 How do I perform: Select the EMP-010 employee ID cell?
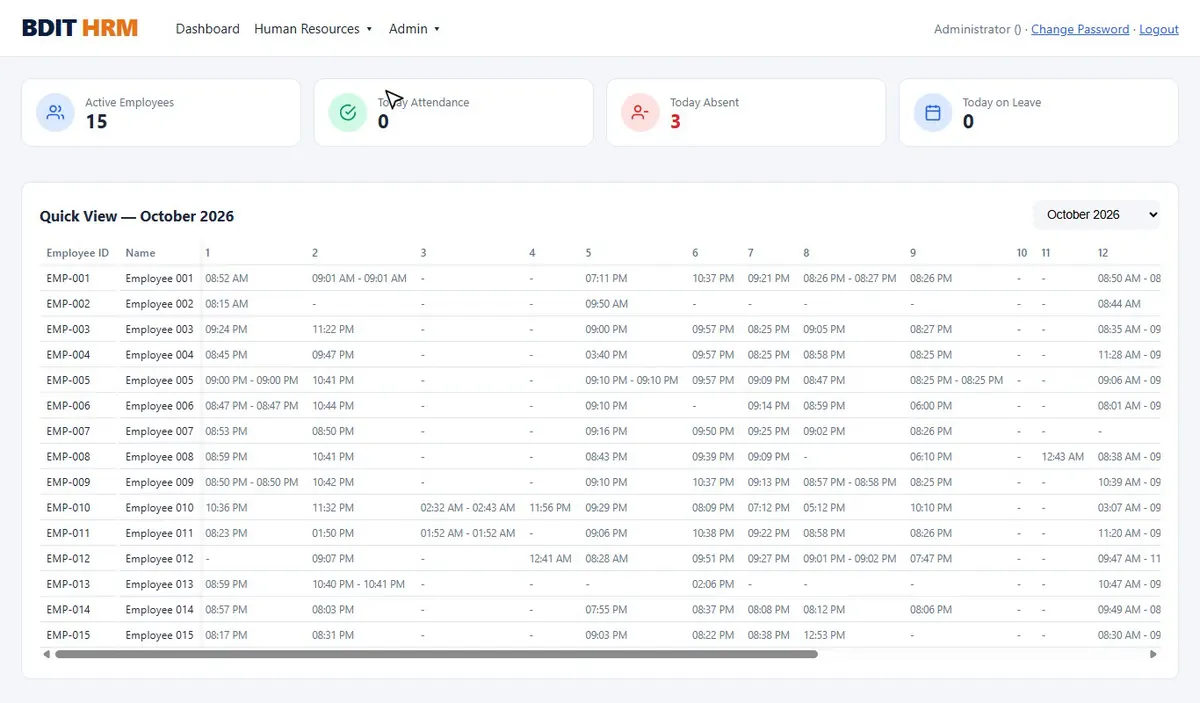[68, 508]
